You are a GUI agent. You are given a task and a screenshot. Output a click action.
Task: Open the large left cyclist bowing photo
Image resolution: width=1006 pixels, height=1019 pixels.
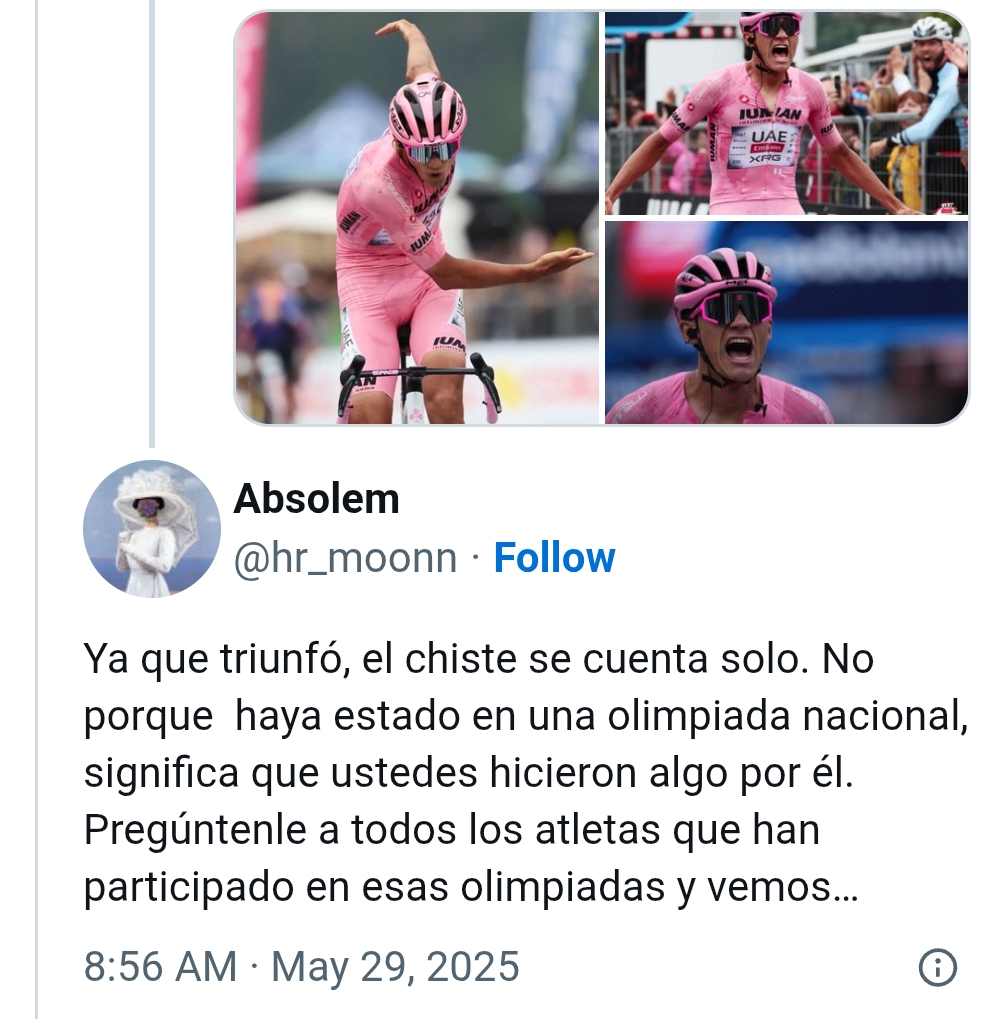417,218
